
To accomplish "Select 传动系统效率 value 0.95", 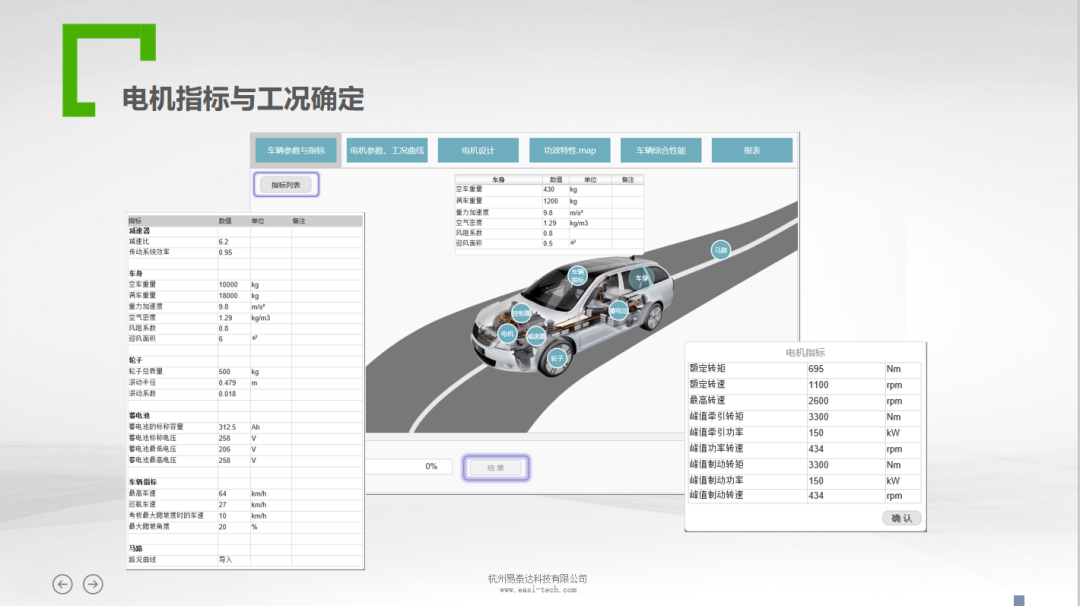I will (233, 253).
